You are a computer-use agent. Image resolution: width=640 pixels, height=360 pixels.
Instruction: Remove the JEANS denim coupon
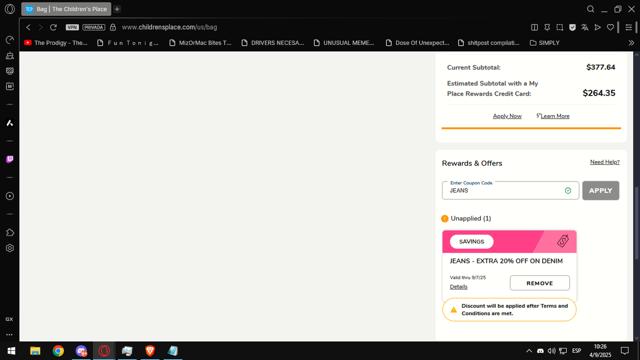(x=540, y=283)
